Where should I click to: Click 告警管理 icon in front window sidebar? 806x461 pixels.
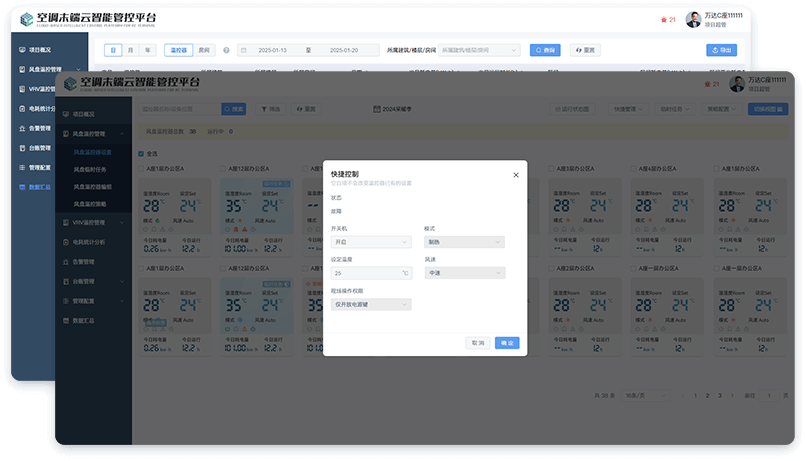[x=66, y=262]
